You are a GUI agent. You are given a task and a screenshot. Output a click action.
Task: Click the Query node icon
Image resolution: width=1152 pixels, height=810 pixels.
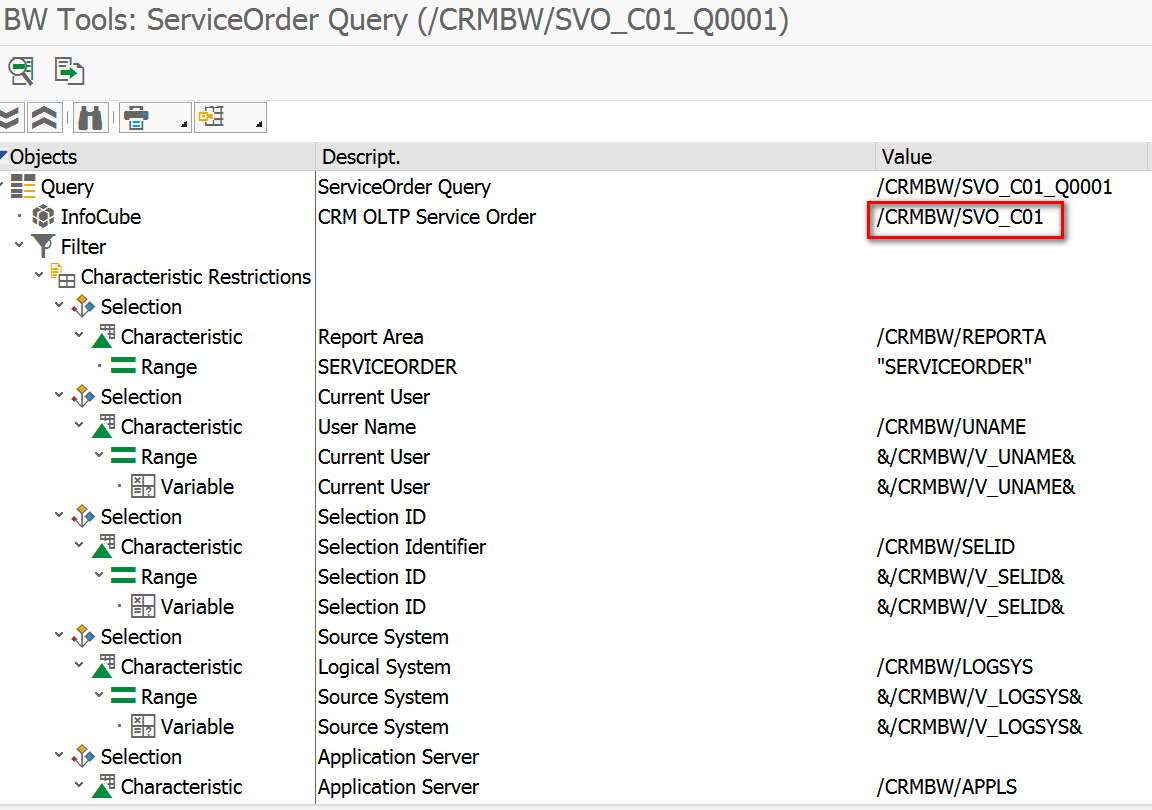click(23, 187)
